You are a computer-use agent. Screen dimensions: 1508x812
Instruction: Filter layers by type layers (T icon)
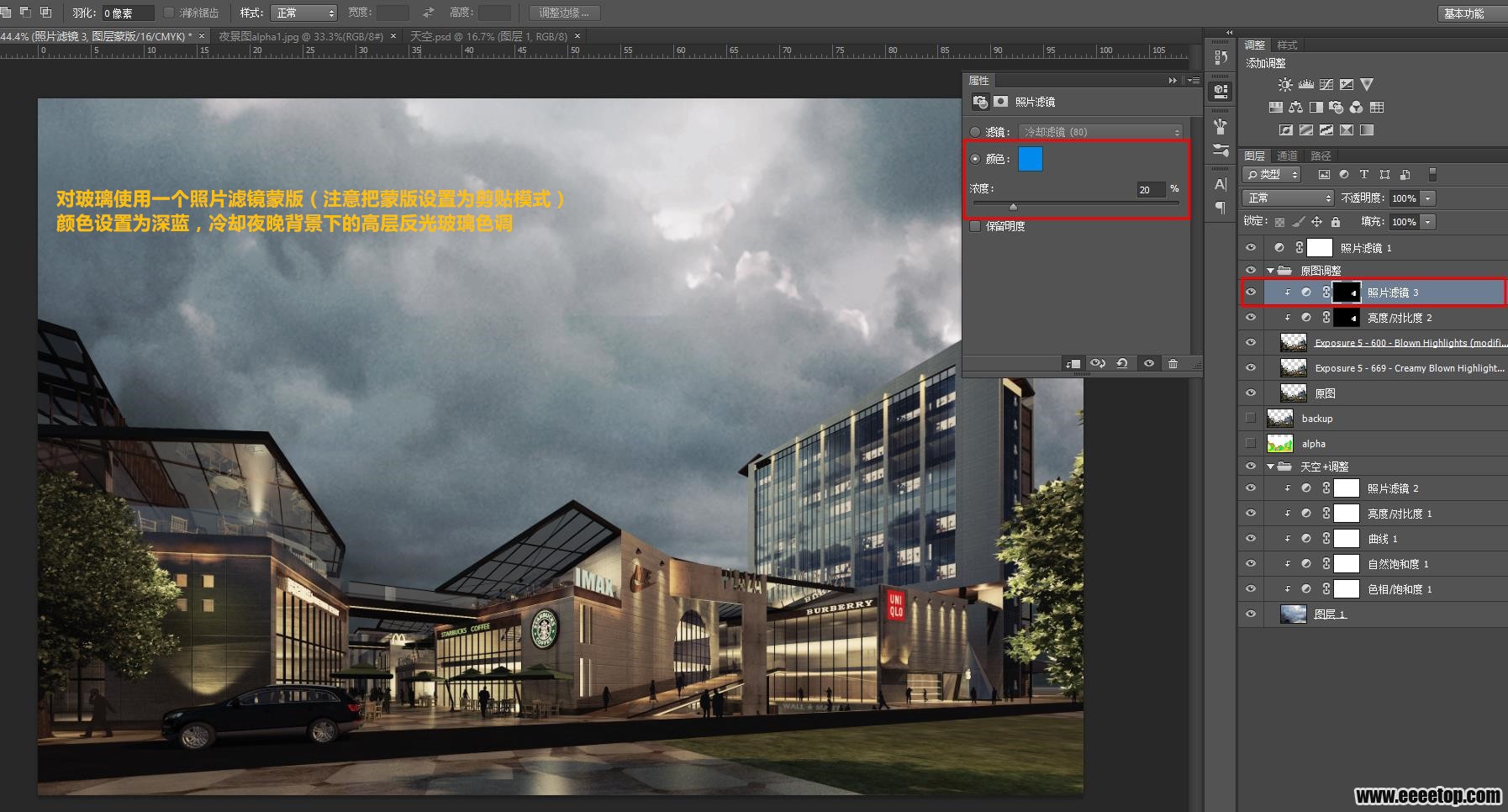point(1364,174)
